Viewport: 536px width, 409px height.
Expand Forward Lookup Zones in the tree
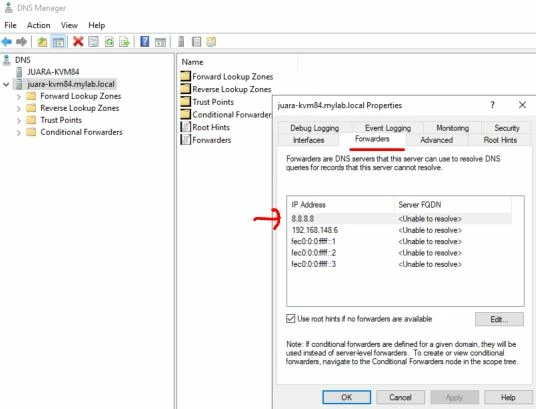click(x=18, y=97)
